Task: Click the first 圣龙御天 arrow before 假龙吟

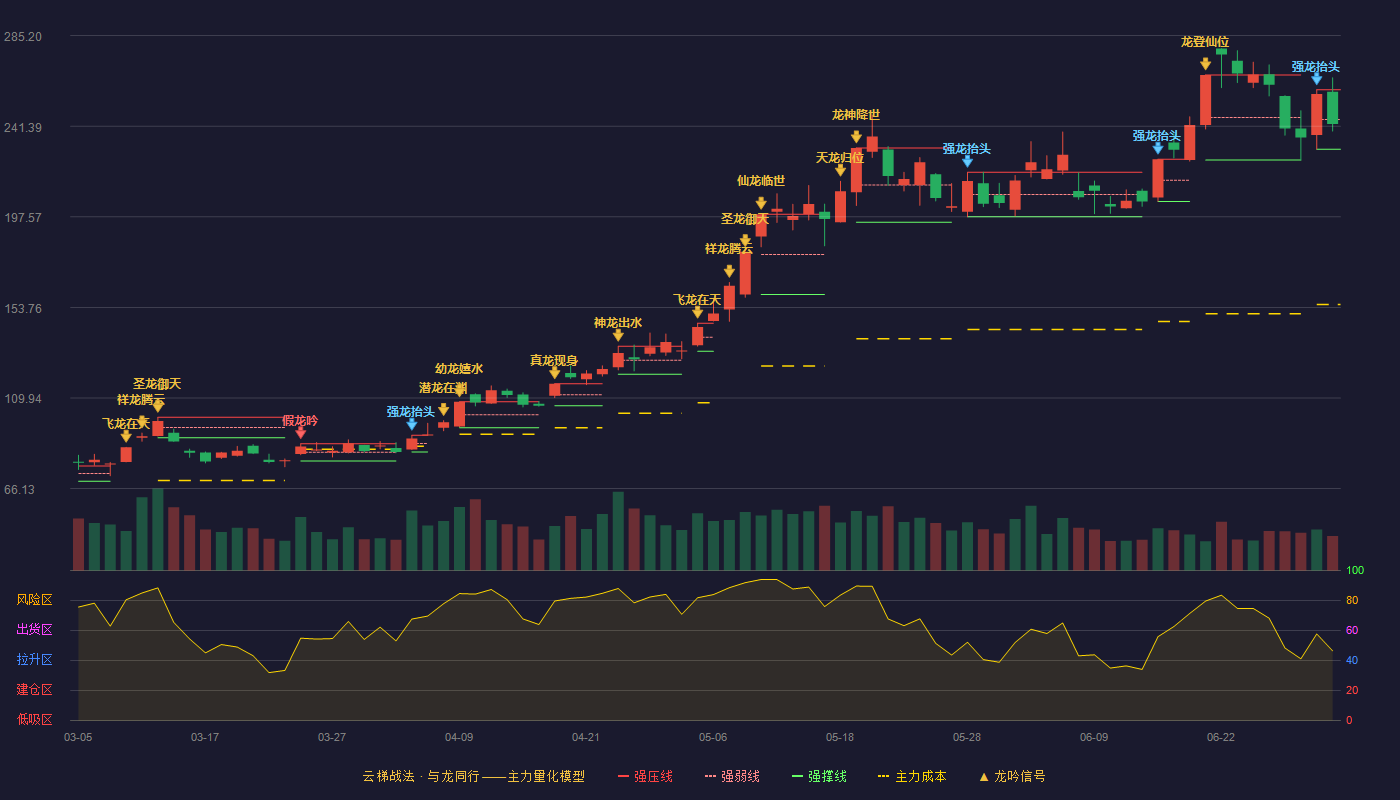Action: coord(158,406)
